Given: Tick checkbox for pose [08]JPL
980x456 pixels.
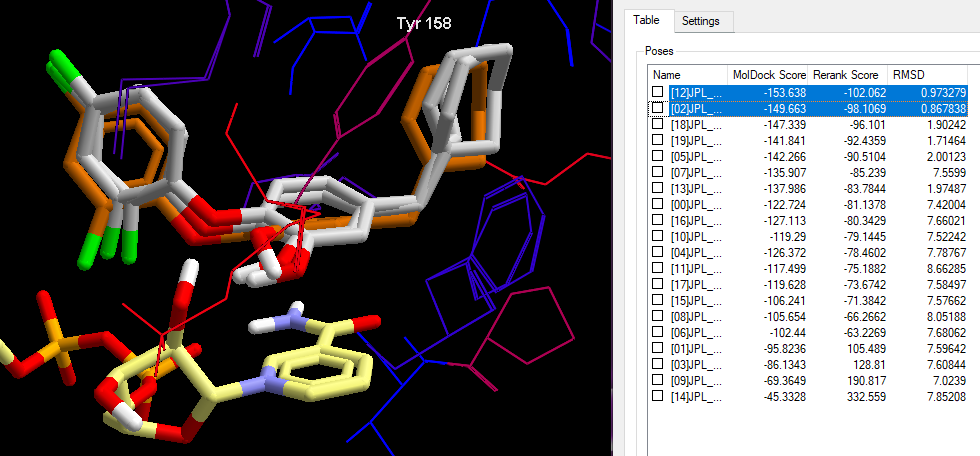Looking at the screenshot, I should (658, 315).
